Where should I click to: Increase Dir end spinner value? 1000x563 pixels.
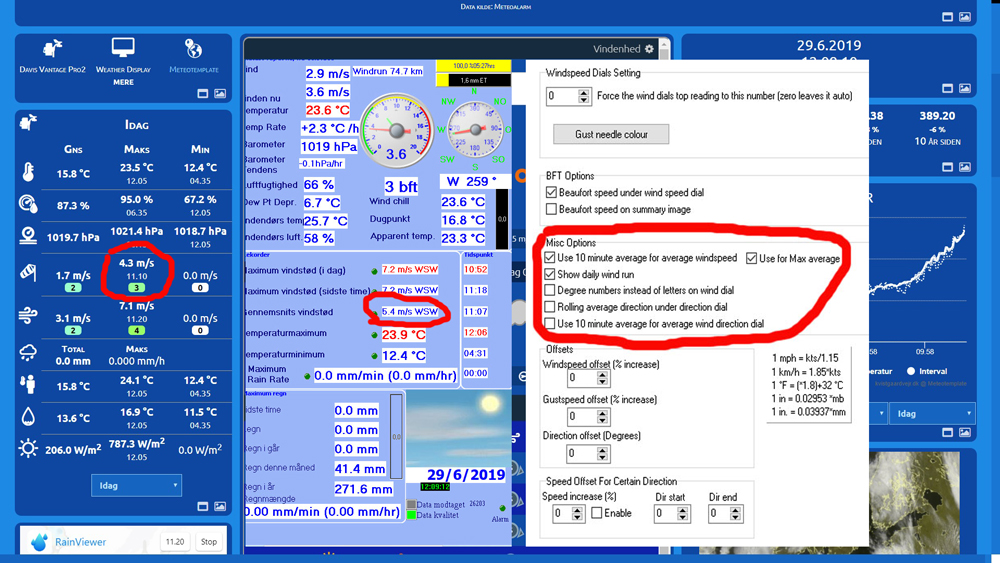[x=735, y=510]
